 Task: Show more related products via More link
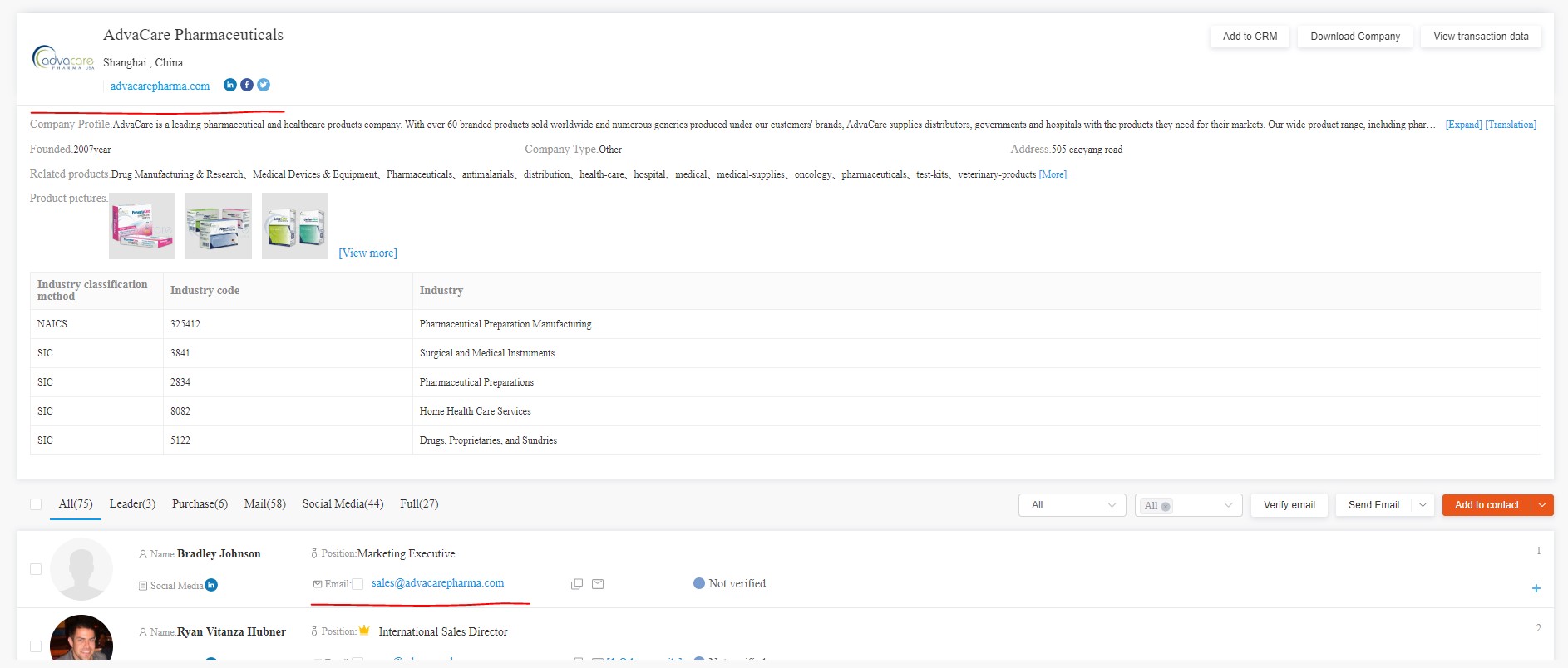point(1053,174)
